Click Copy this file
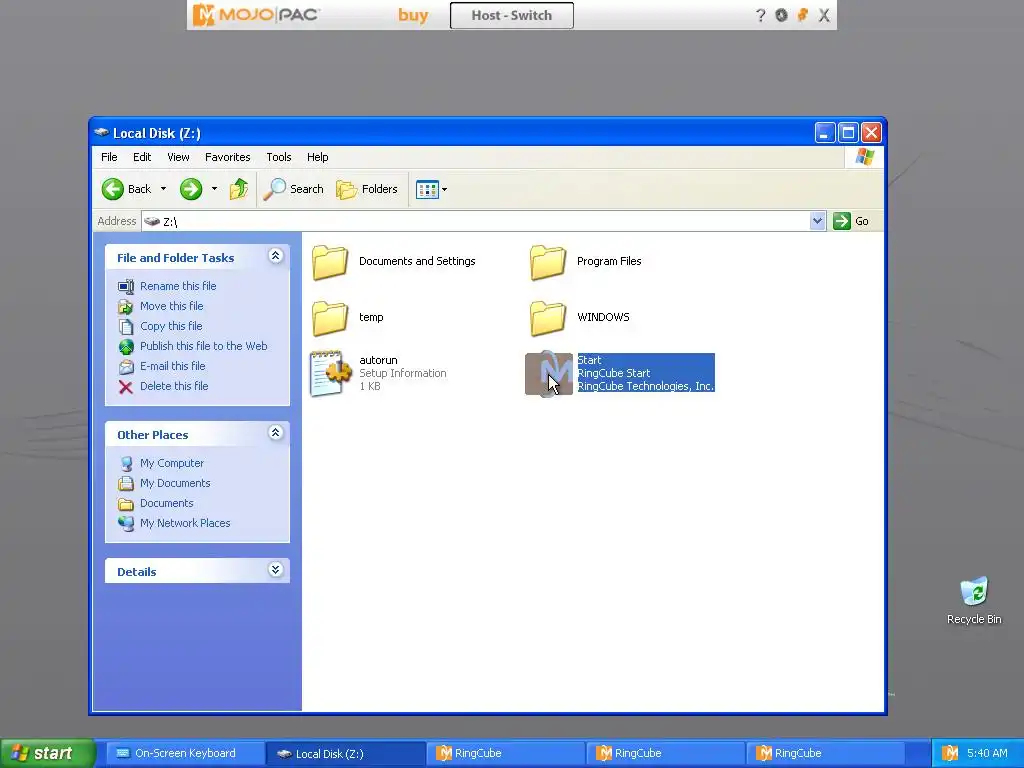The height and width of the screenshot is (768, 1024). click(x=171, y=326)
